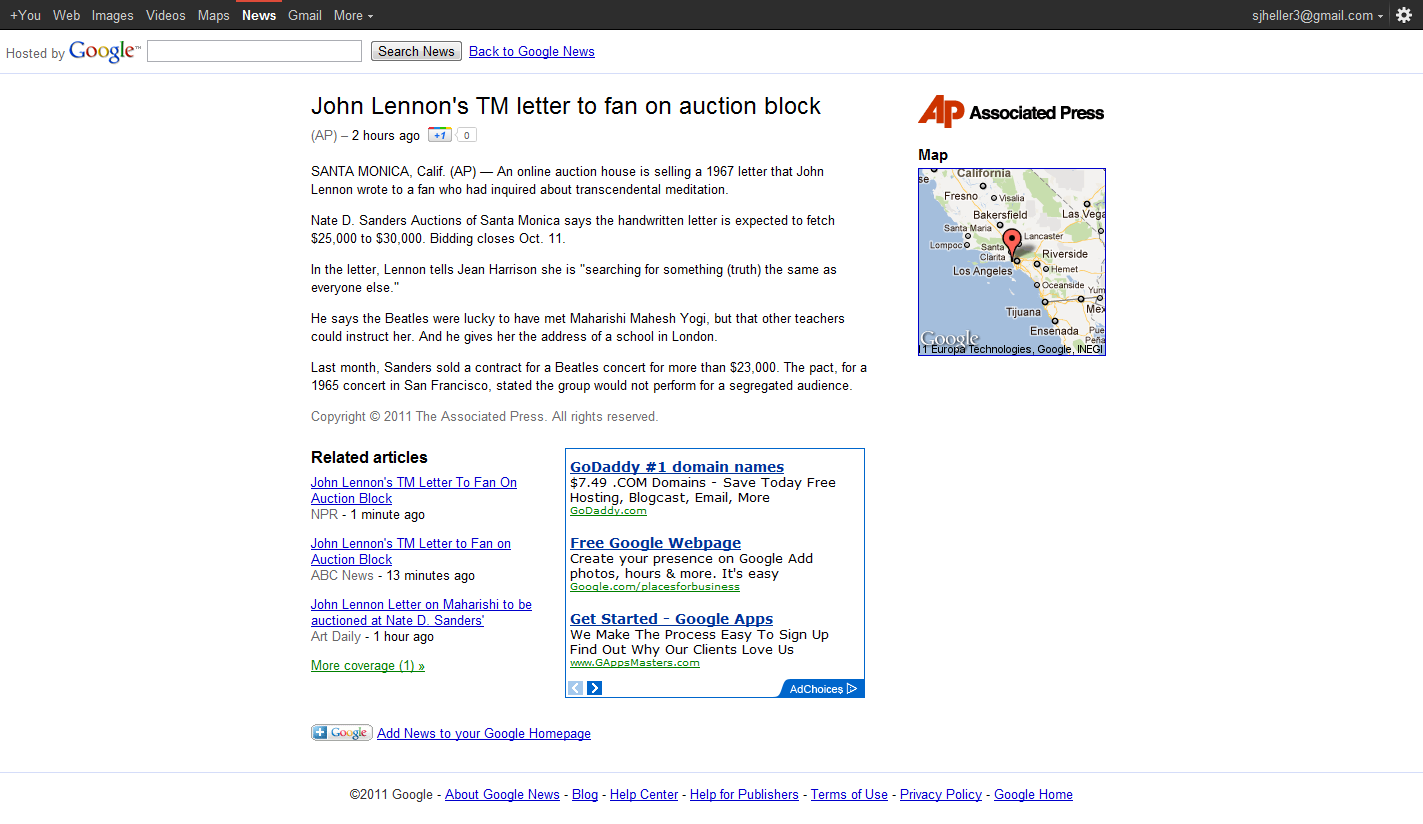This screenshot has height=824, width=1423.
Task: Click the Search News button
Action: [x=416, y=51]
